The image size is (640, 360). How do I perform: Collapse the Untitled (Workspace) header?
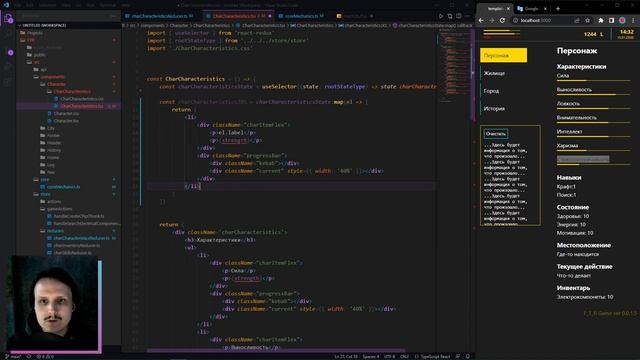pos(69,25)
